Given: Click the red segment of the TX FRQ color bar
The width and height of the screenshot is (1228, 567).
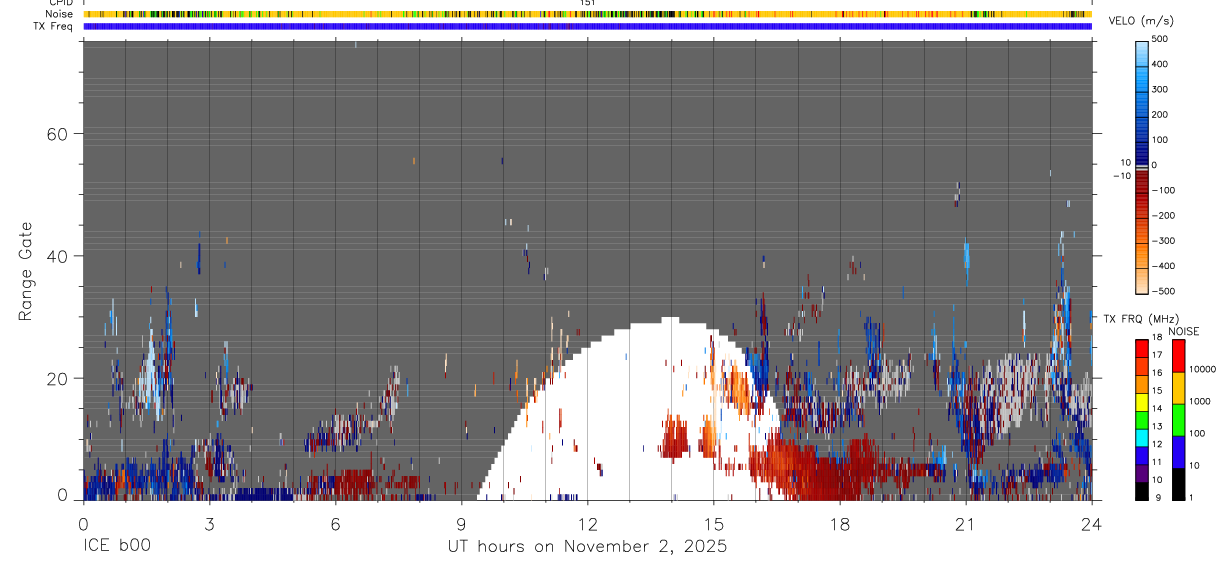Looking at the screenshot, I should 1142,348.
